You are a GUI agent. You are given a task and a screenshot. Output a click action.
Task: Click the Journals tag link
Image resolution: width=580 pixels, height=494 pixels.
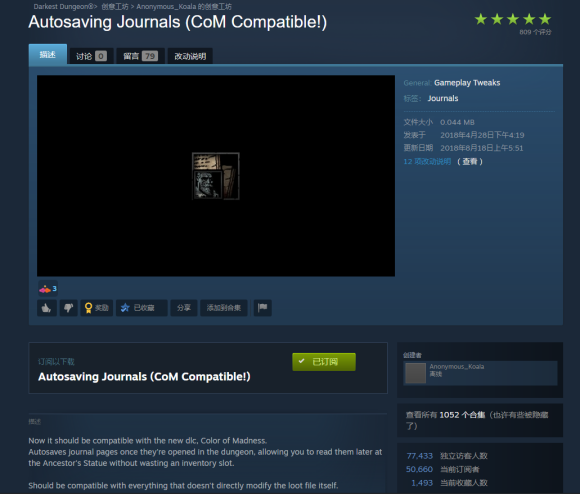[443, 98]
